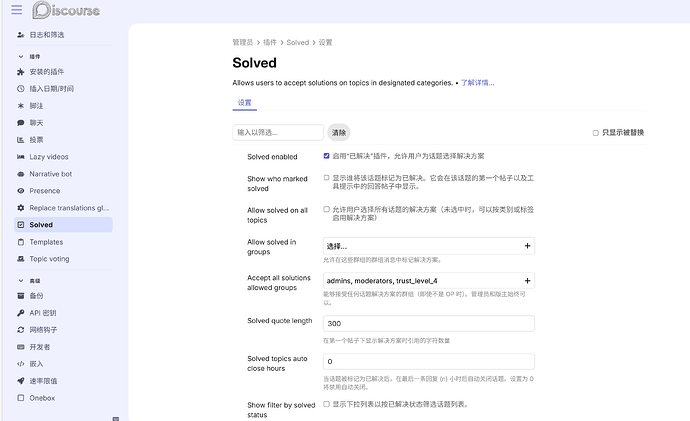This screenshot has height=421, width=690.
Task: Click the refresh icon for 网络钩子
Action: coord(21,329)
